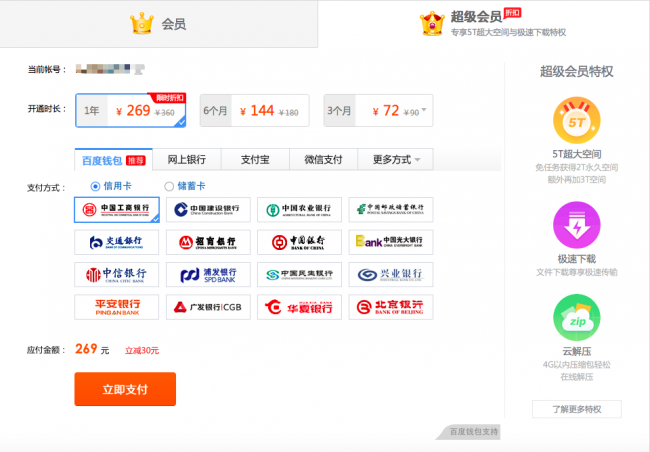Select 广发银行 CGB bank logo

[x=208, y=307]
